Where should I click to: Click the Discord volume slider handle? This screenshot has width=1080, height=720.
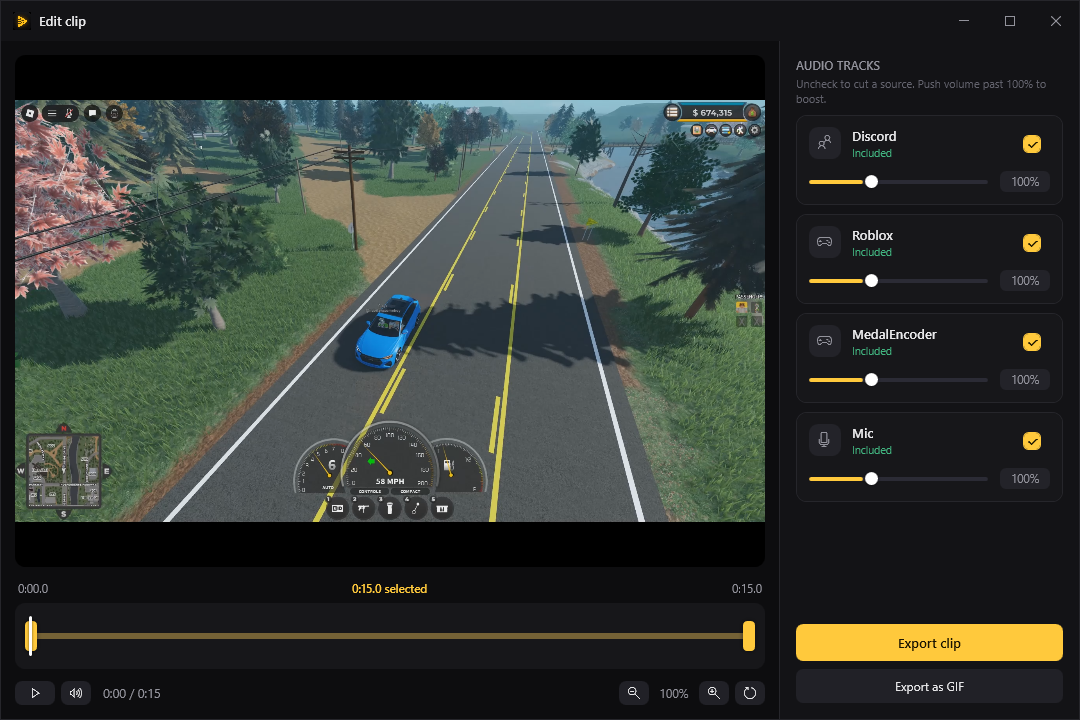click(871, 182)
